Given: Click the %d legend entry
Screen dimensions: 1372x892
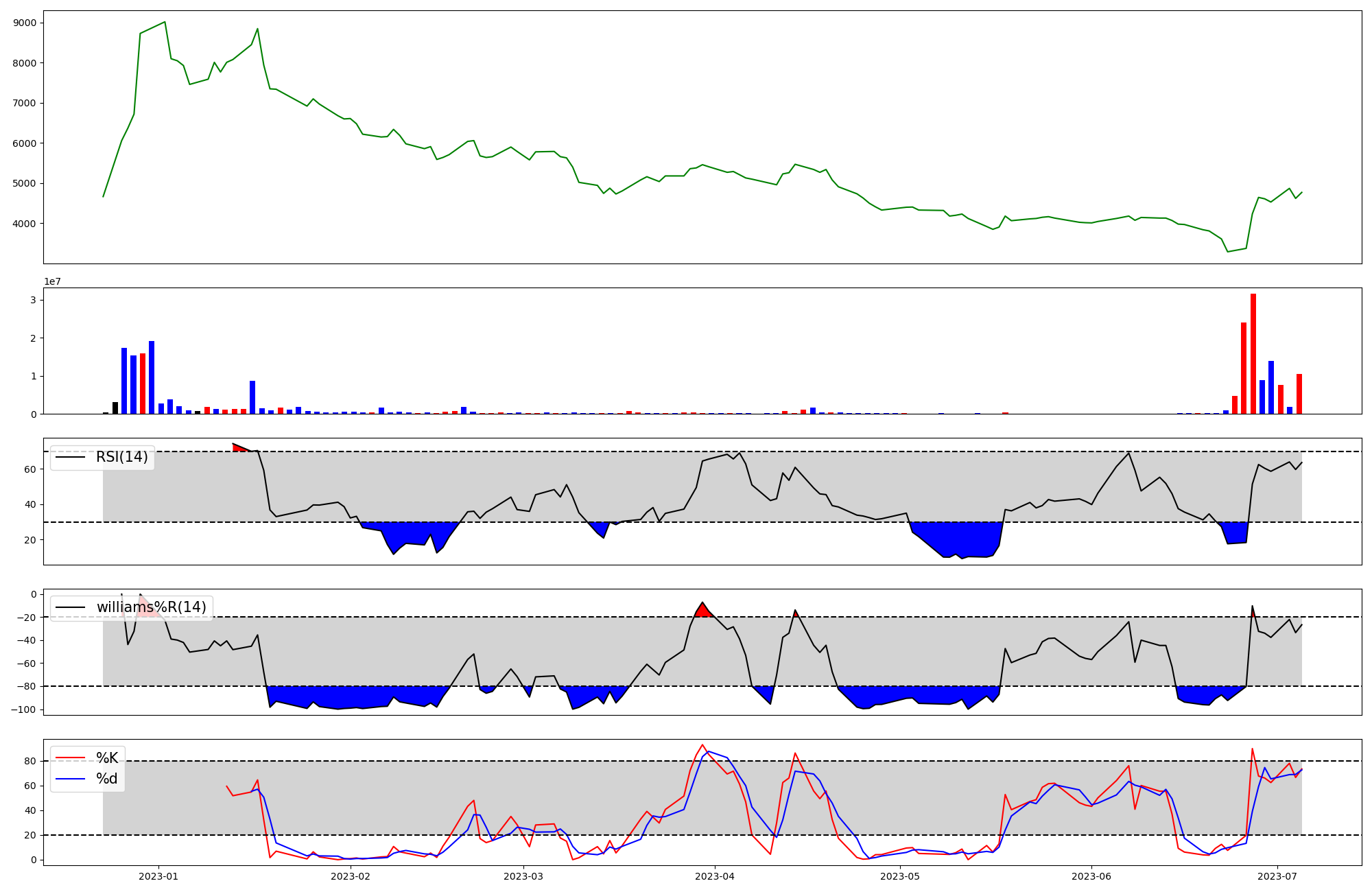Looking at the screenshot, I should coord(107,779).
